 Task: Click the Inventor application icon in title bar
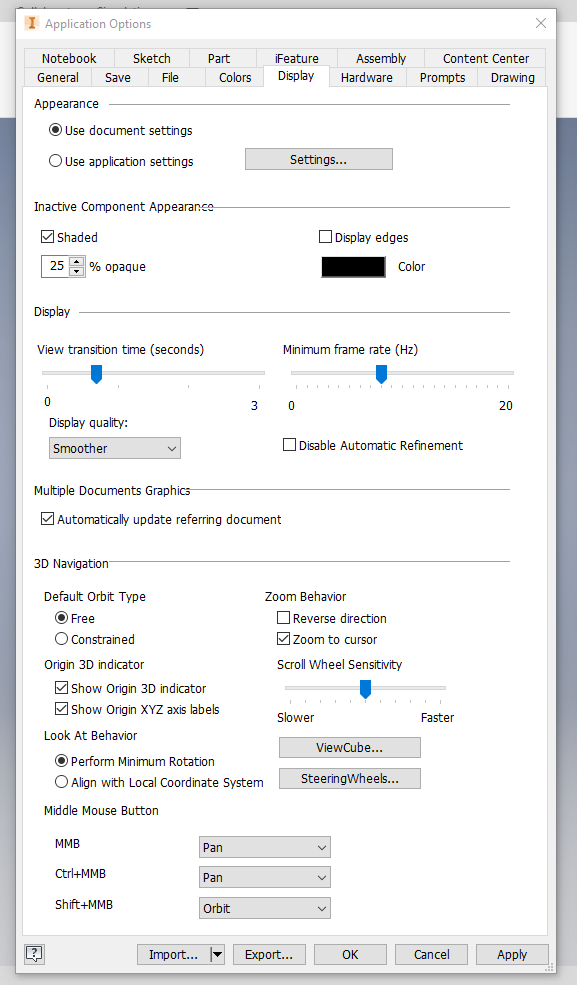point(31,23)
